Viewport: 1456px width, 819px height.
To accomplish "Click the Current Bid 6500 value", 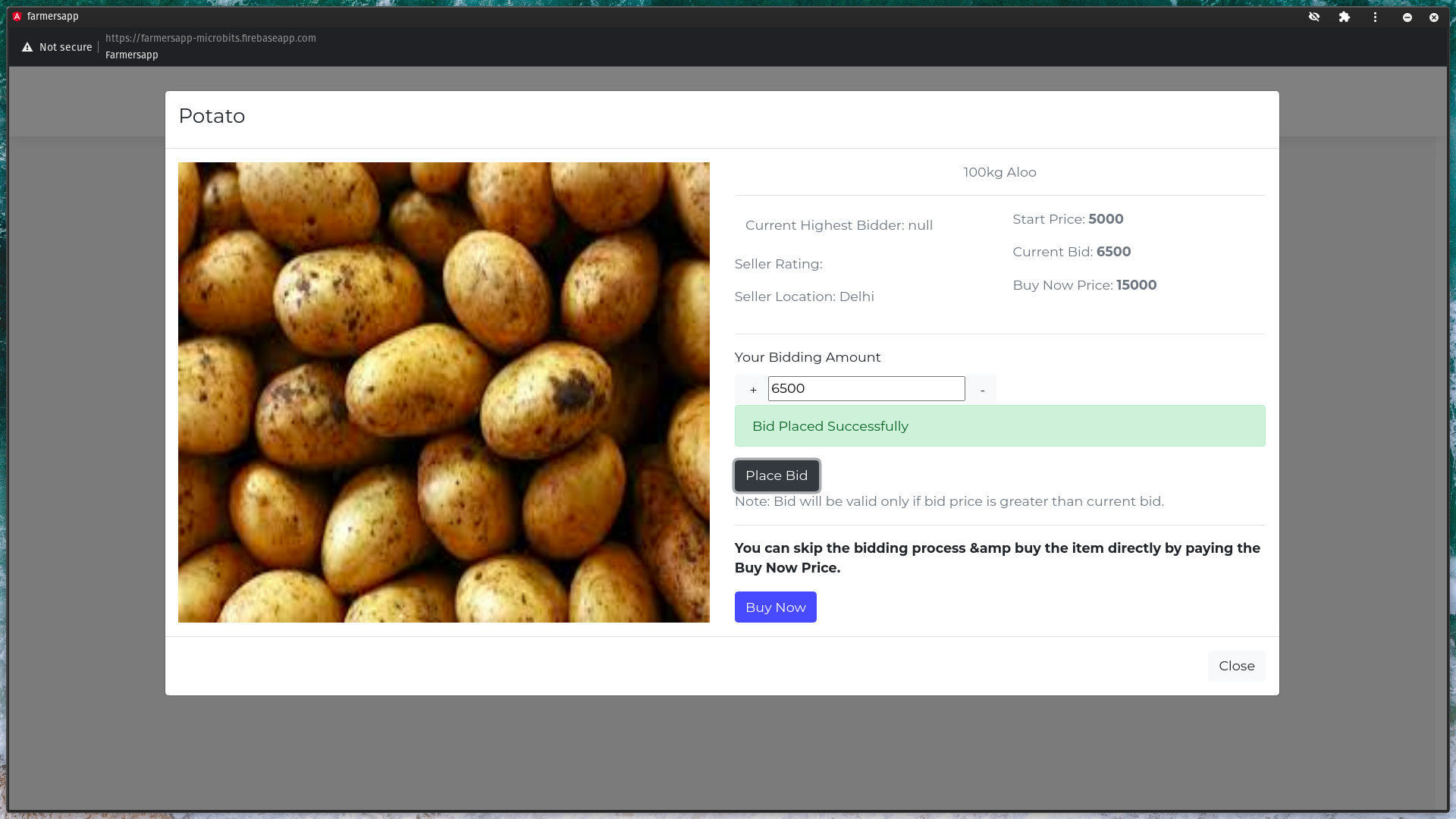I will coord(1113,251).
